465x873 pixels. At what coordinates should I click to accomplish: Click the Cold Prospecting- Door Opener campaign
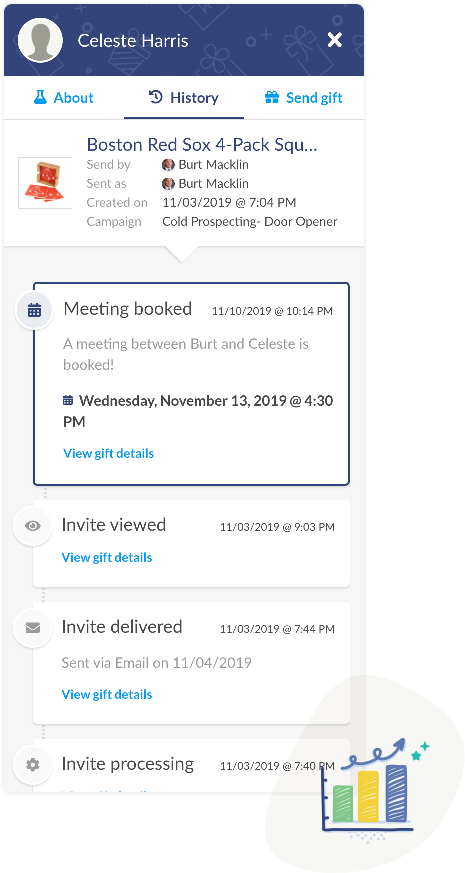249,222
